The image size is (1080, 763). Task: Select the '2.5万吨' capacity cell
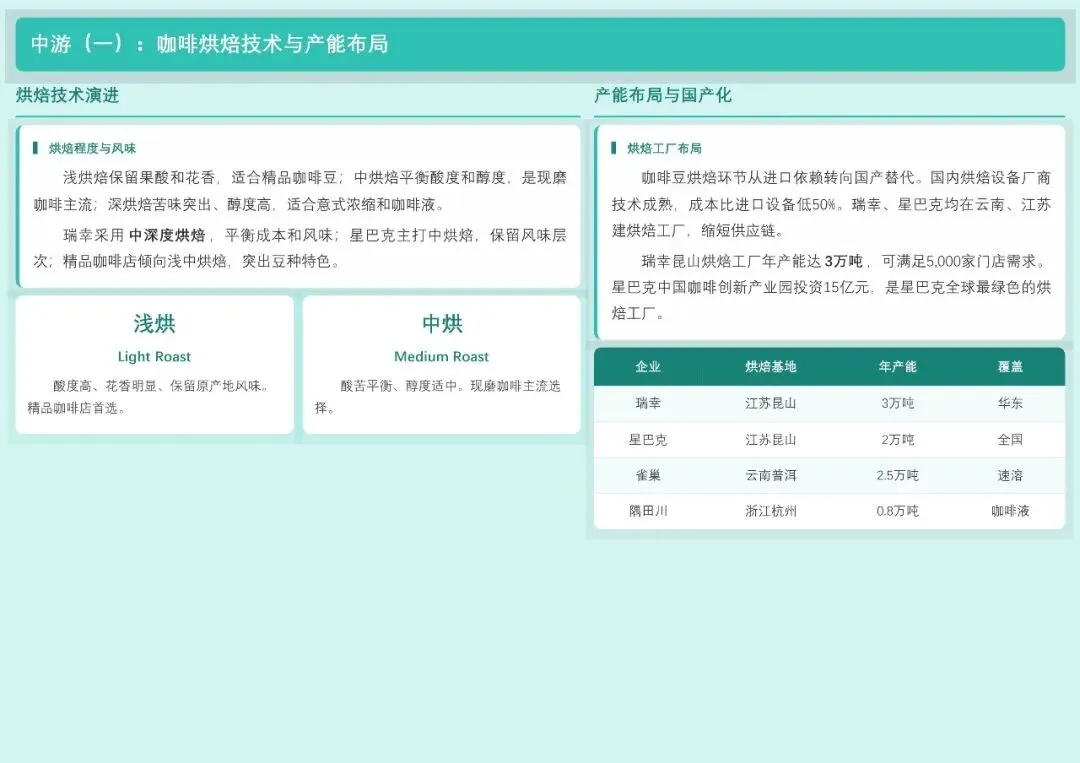point(897,475)
